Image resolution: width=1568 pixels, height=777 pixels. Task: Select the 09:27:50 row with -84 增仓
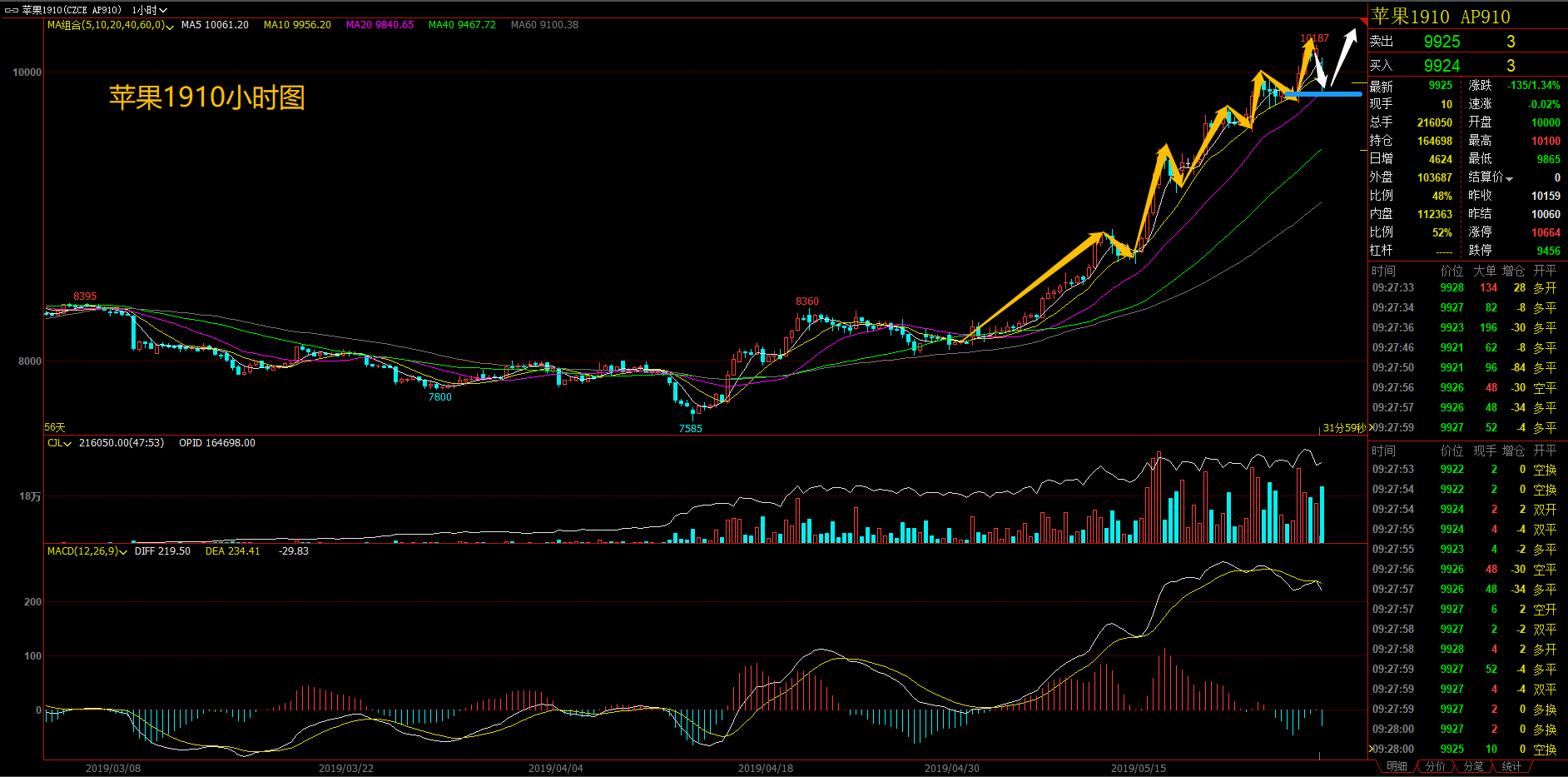click(1466, 367)
